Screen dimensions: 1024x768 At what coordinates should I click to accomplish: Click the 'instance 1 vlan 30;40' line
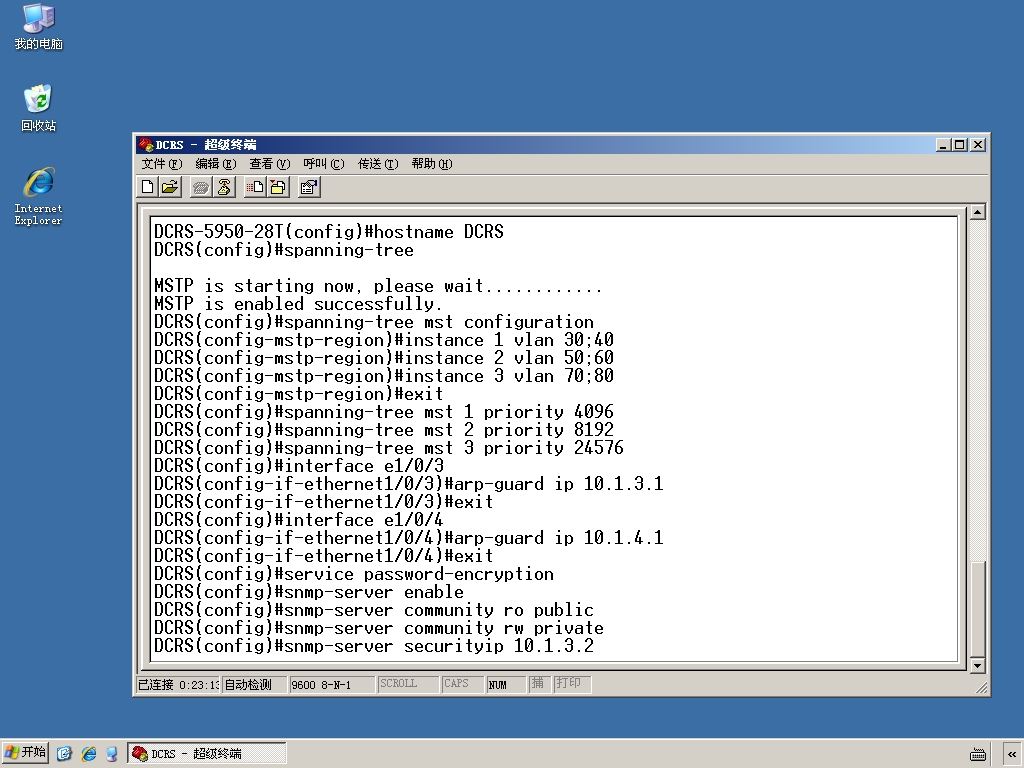click(384, 340)
